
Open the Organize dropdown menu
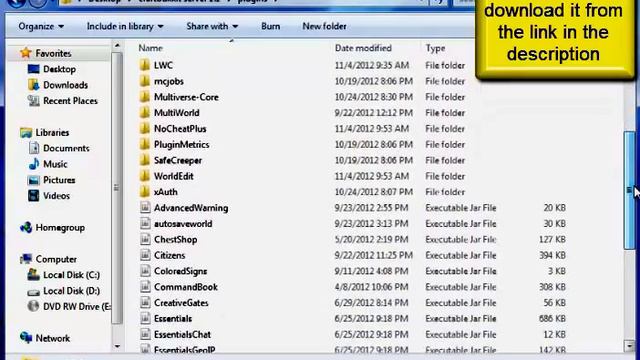(41, 26)
